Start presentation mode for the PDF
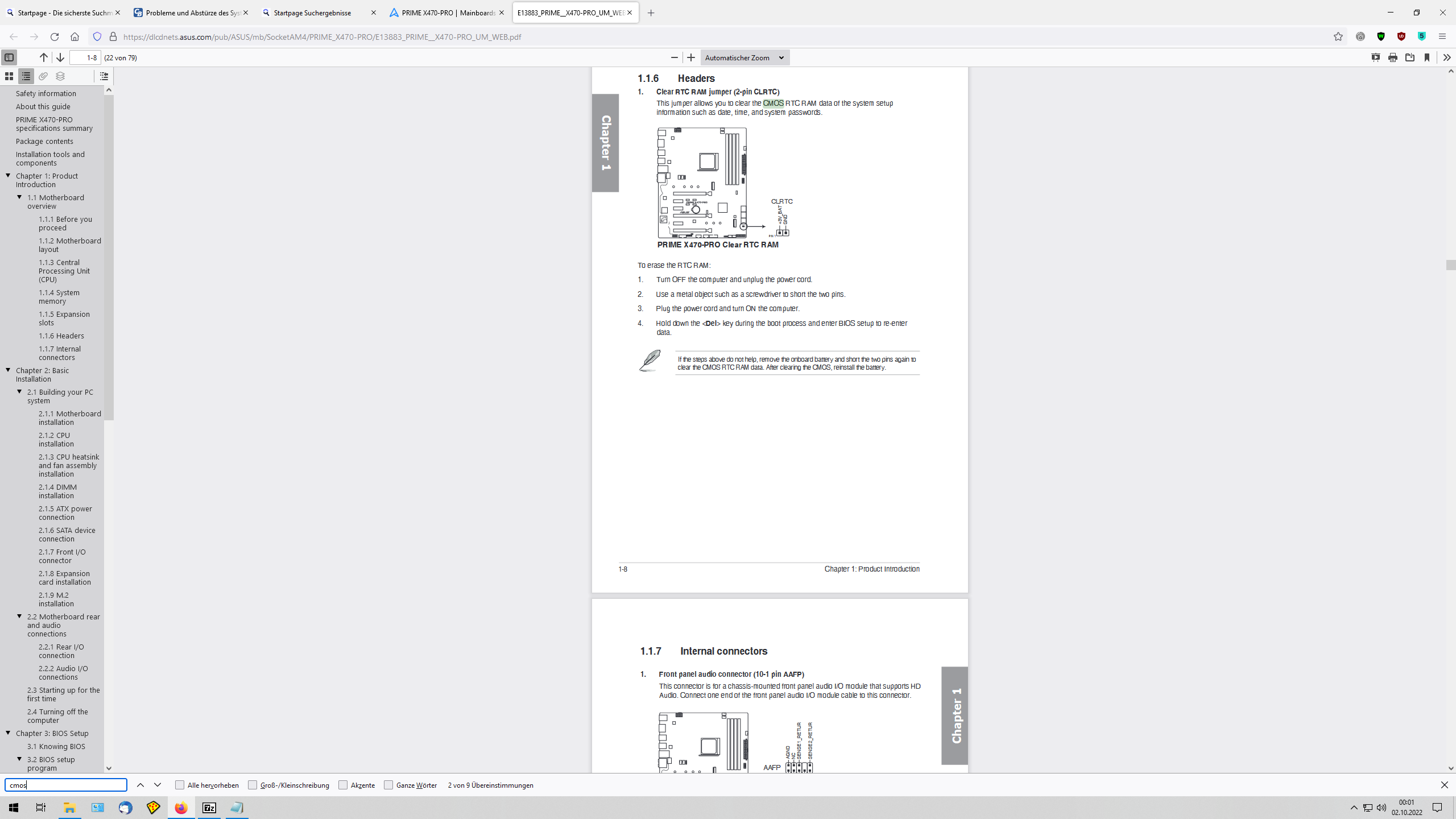This screenshot has height=819, width=1456. tap(1376, 57)
